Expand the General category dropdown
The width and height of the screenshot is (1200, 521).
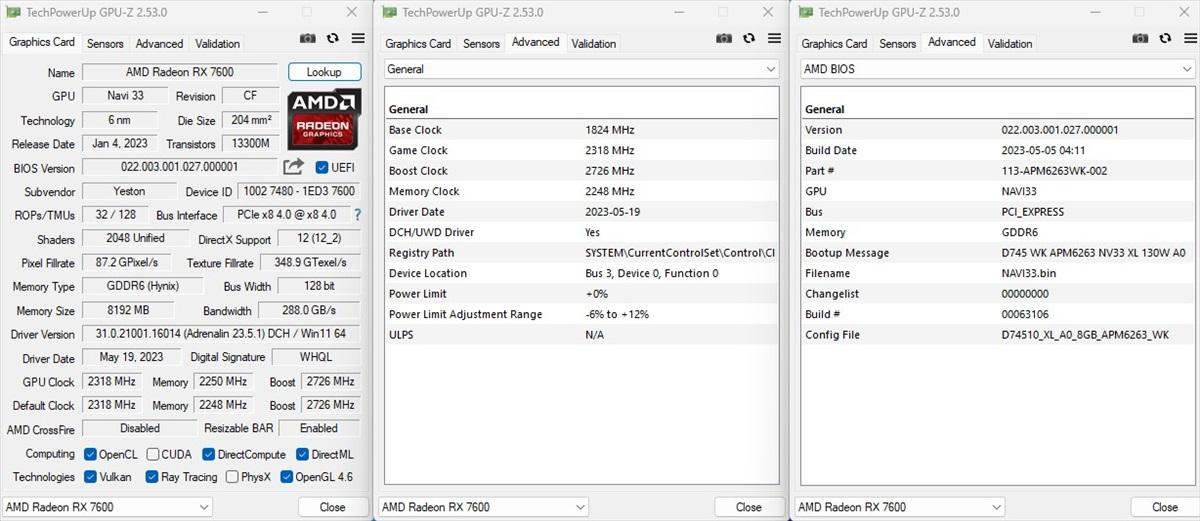click(581, 69)
